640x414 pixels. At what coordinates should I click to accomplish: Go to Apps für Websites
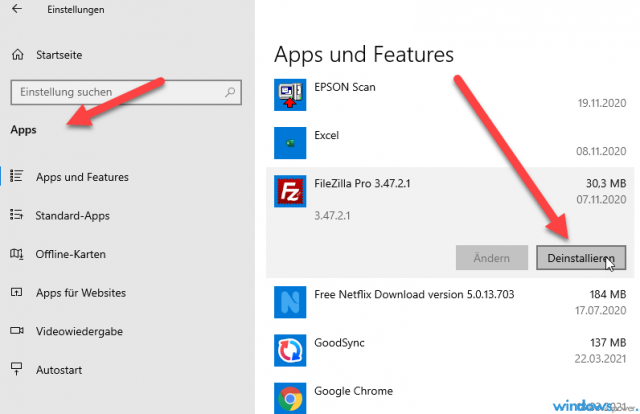pos(80,293)
